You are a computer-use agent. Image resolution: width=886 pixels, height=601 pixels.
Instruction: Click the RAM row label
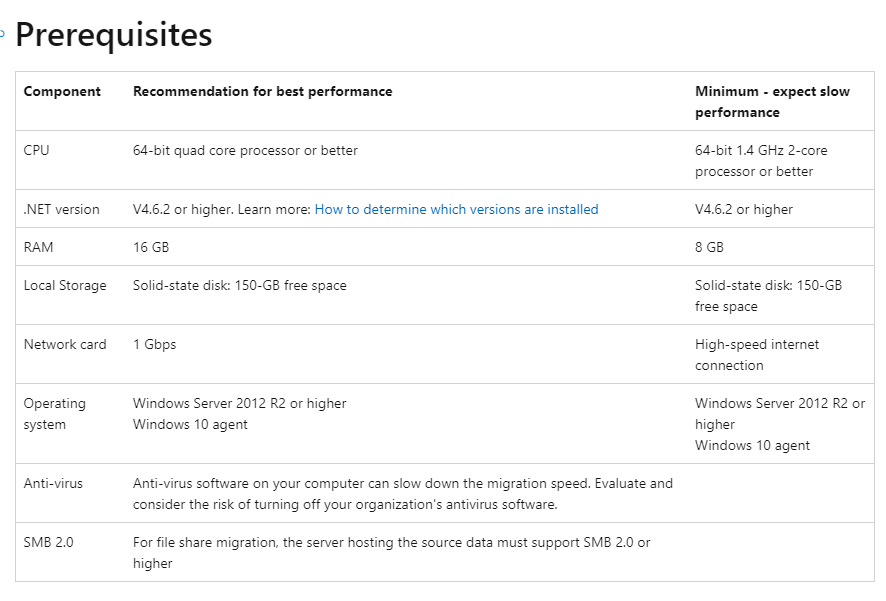point(38,246)
